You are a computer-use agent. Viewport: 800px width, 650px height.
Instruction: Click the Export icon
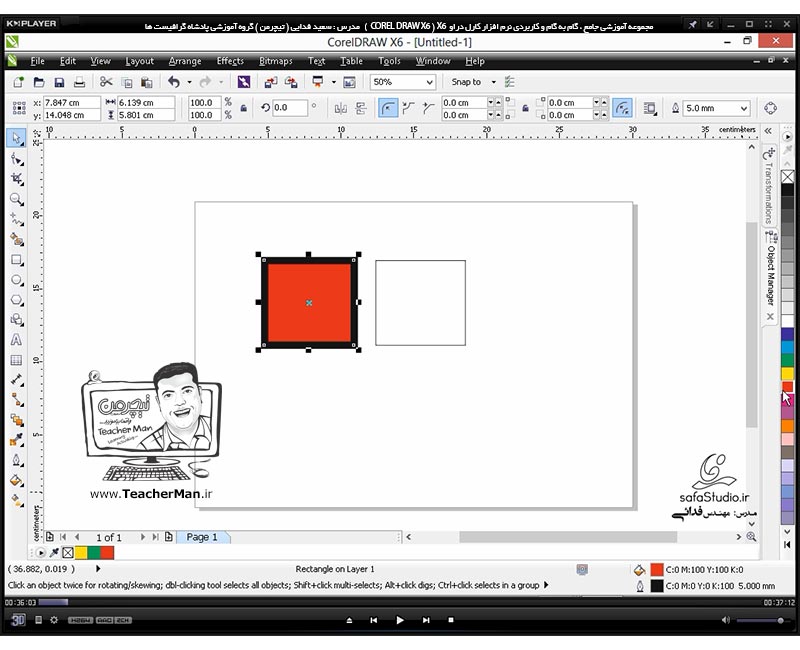pos(291,82)
